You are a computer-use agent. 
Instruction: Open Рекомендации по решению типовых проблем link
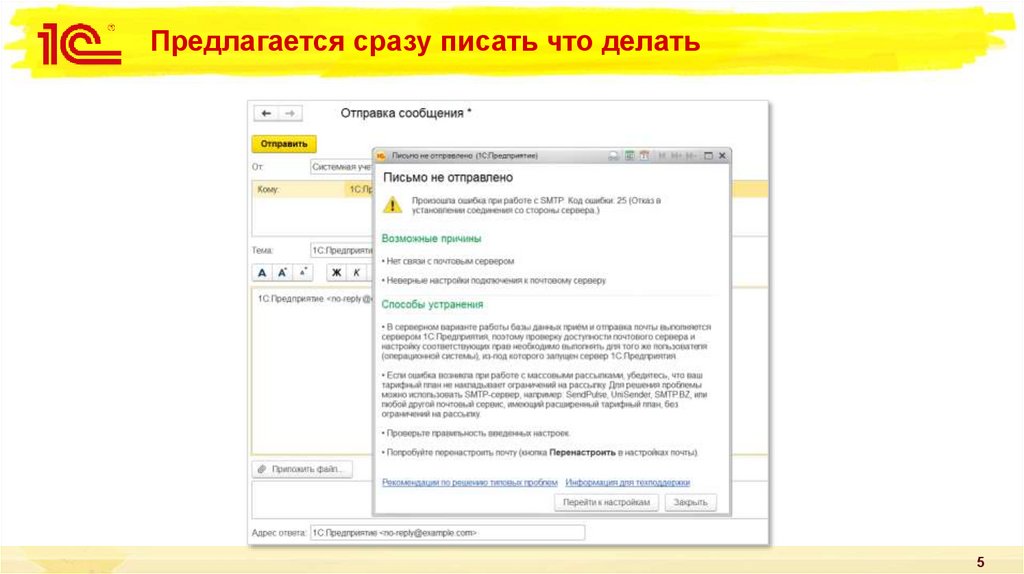click(470, 483)
